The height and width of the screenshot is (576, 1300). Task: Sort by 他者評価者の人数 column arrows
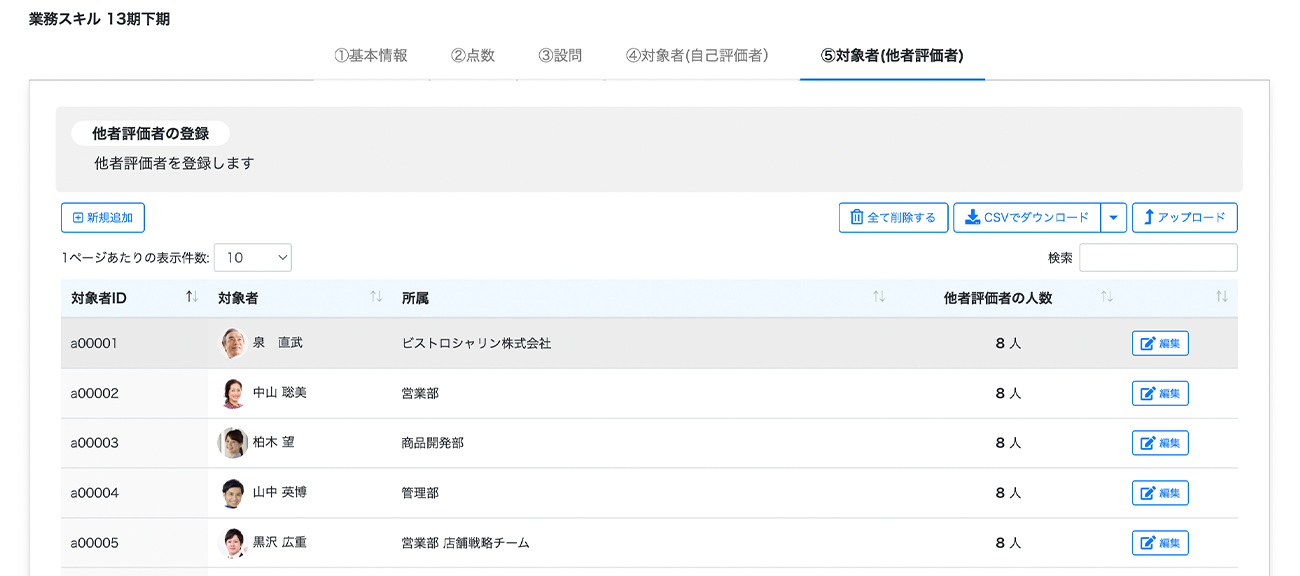pos(1106,297)
